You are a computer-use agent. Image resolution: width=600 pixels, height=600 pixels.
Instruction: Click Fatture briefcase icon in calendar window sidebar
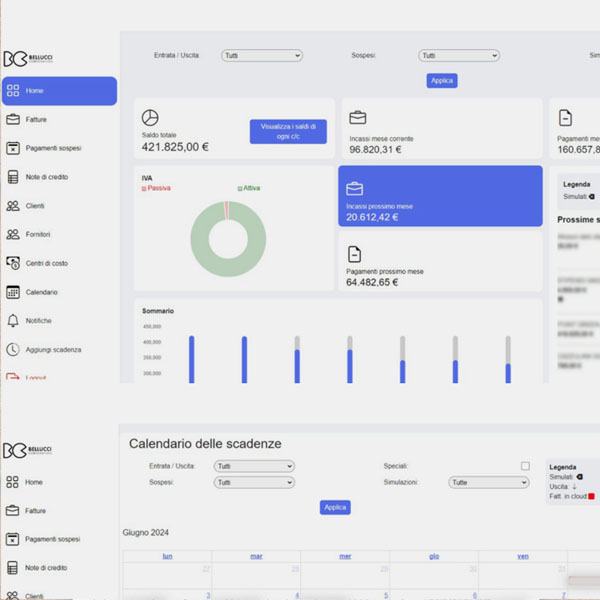point(12,510)
